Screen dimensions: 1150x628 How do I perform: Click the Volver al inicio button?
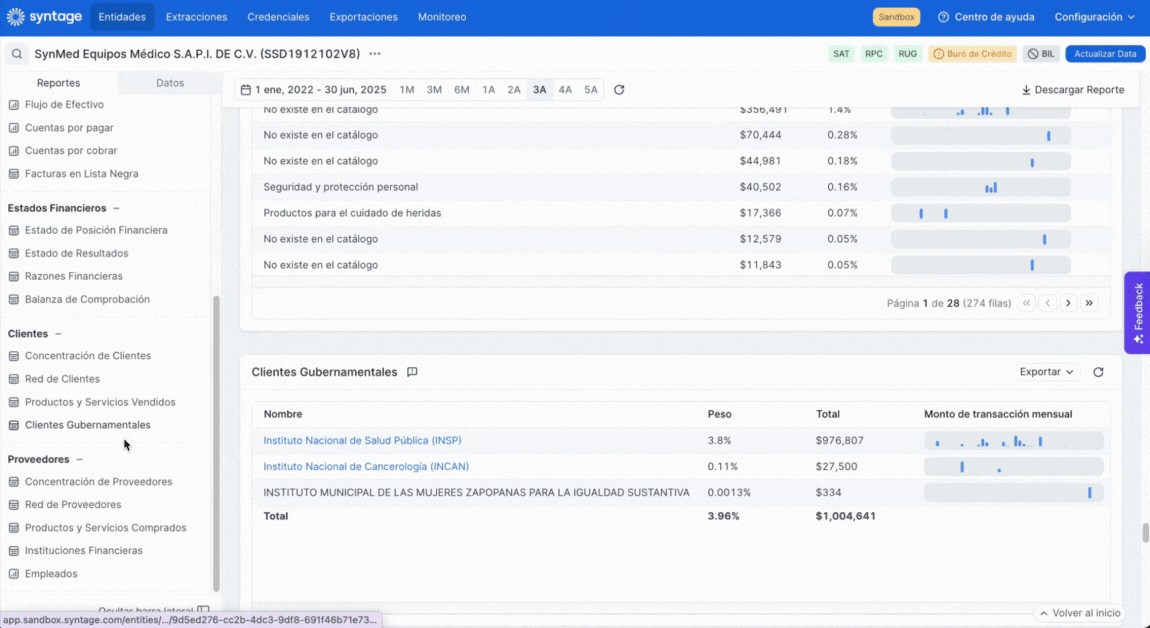[x=1080, y=613]
